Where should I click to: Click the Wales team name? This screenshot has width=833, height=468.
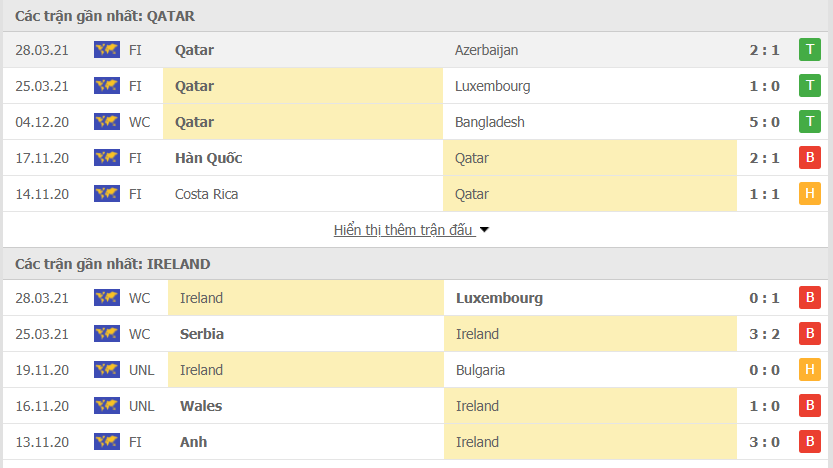coord(202,406)
